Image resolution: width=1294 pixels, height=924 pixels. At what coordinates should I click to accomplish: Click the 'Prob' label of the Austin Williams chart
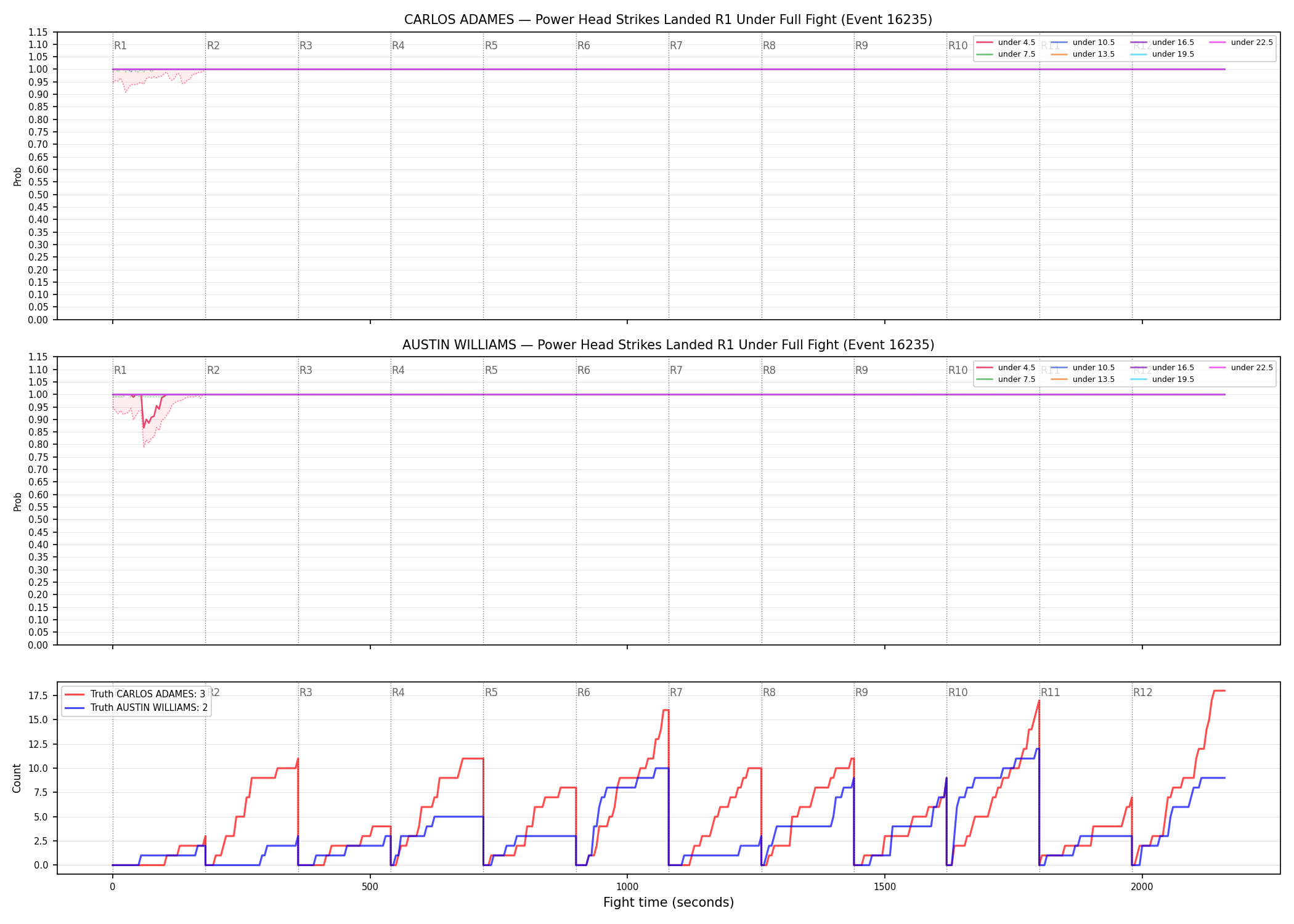(x=17, y=501)
